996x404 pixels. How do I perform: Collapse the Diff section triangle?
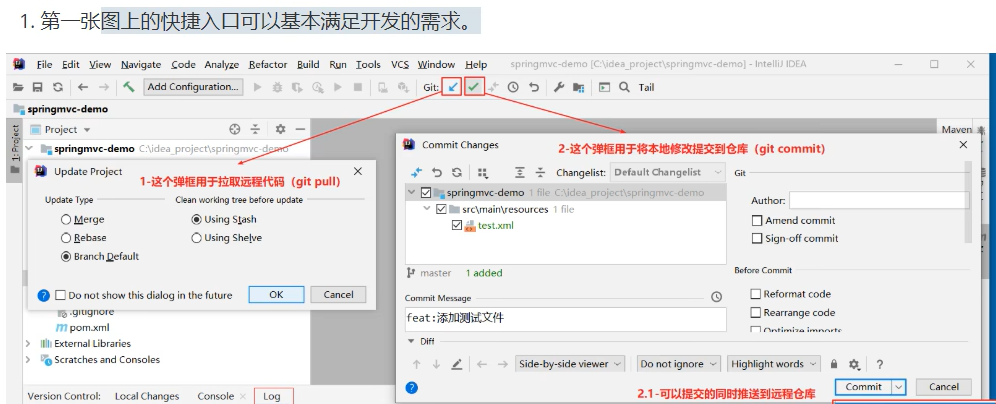[410, 341]
